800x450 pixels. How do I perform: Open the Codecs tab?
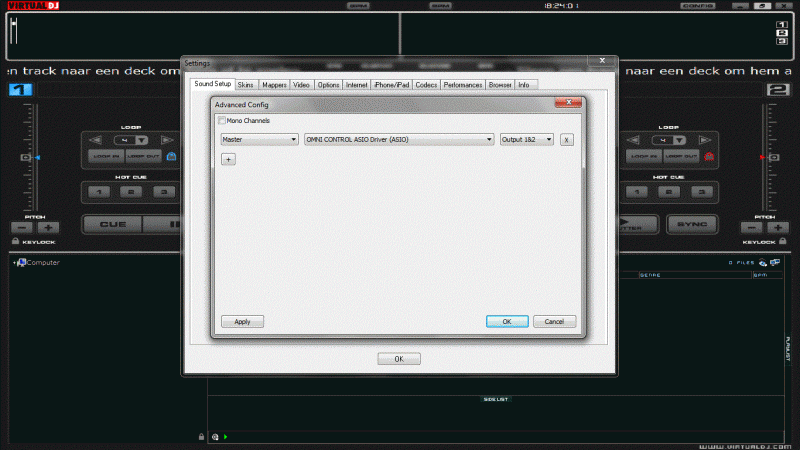426,85
